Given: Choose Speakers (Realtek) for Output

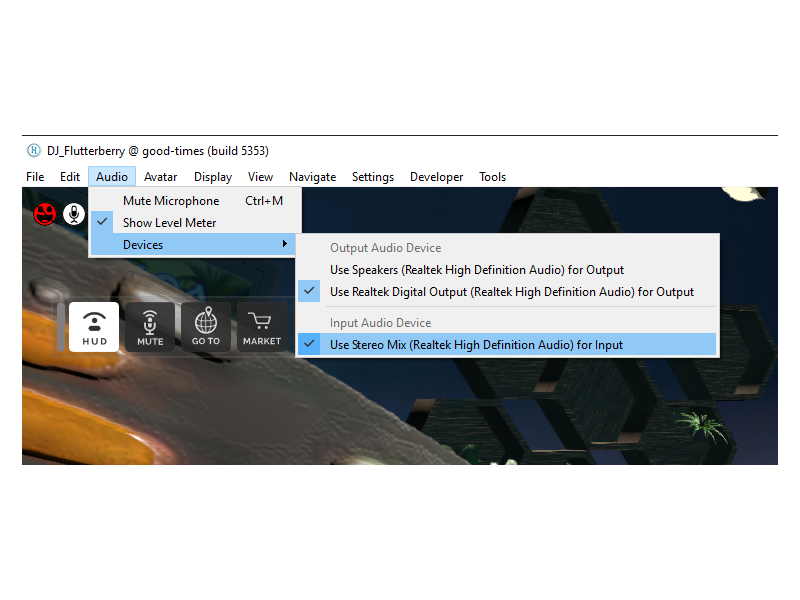Looking at the screenshot, I should [x=507, y=270].
